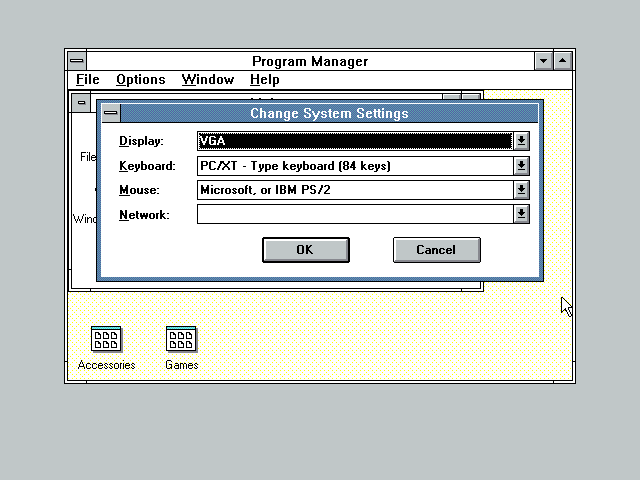Open the Games program group icon

tap(181, 340)
